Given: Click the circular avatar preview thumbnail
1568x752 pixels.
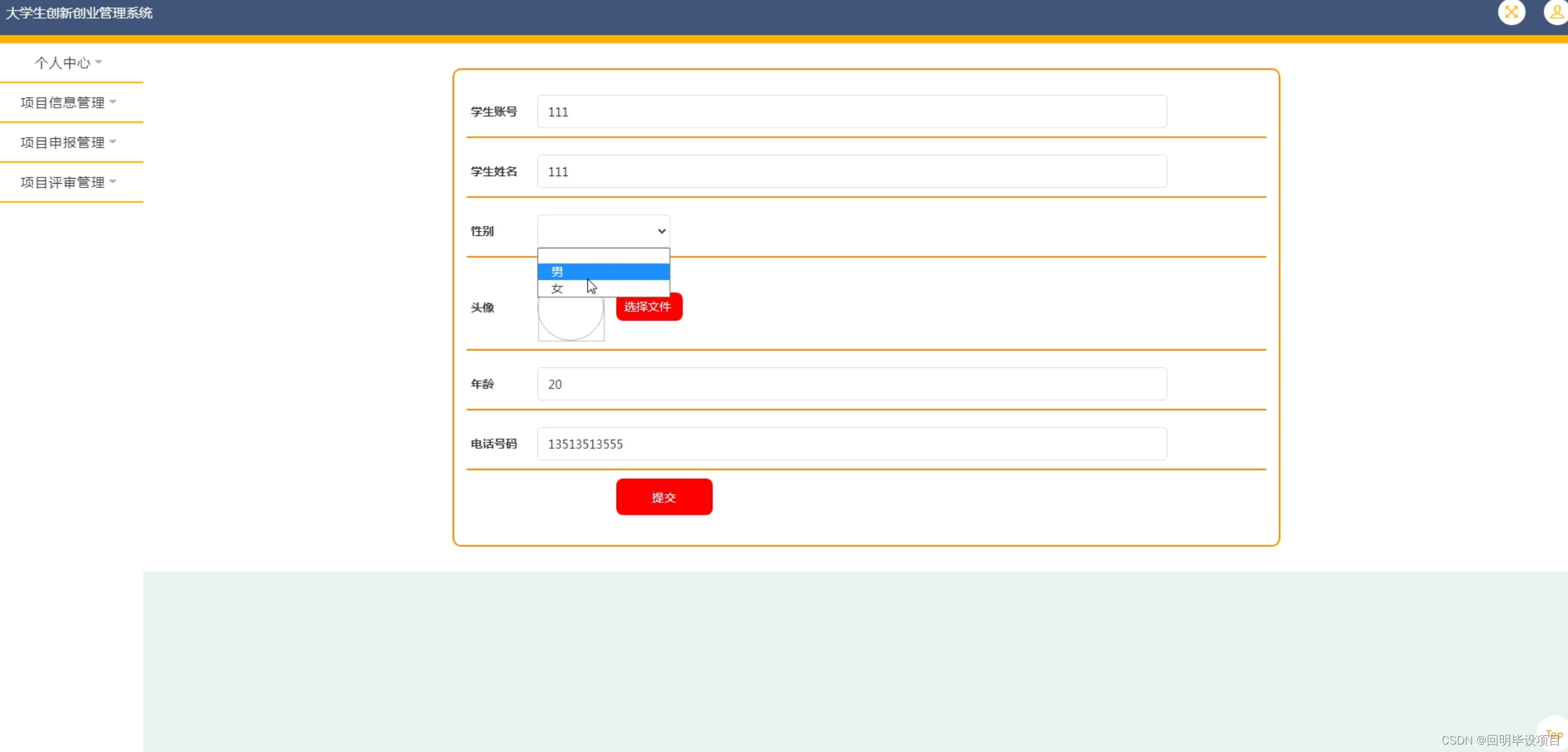Looking at the screenshot, I should pos(570,319).
